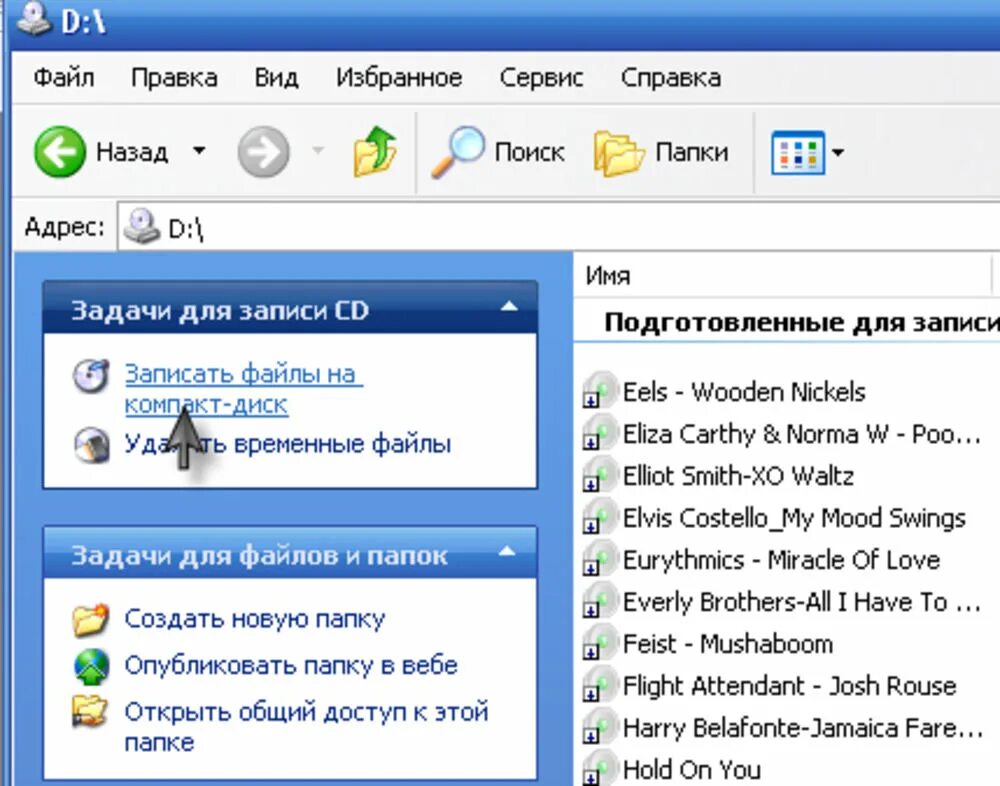Select file Eurythmics - Miracle Of Love
Image resolution: width=1000 pixels, height=786 pixels.
click(x=781, y=560)
